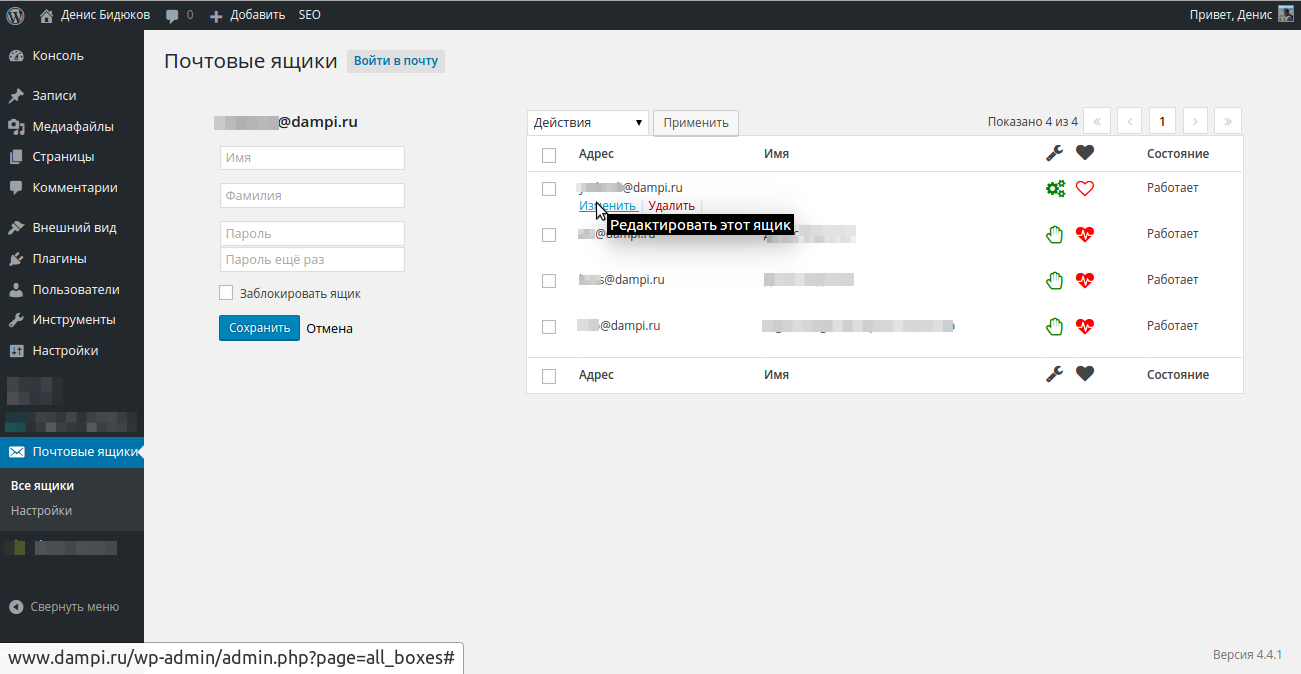The image size is (1301, 674).
Task: Click the Удалить link under first mailbox
Action: pos(671,206)
